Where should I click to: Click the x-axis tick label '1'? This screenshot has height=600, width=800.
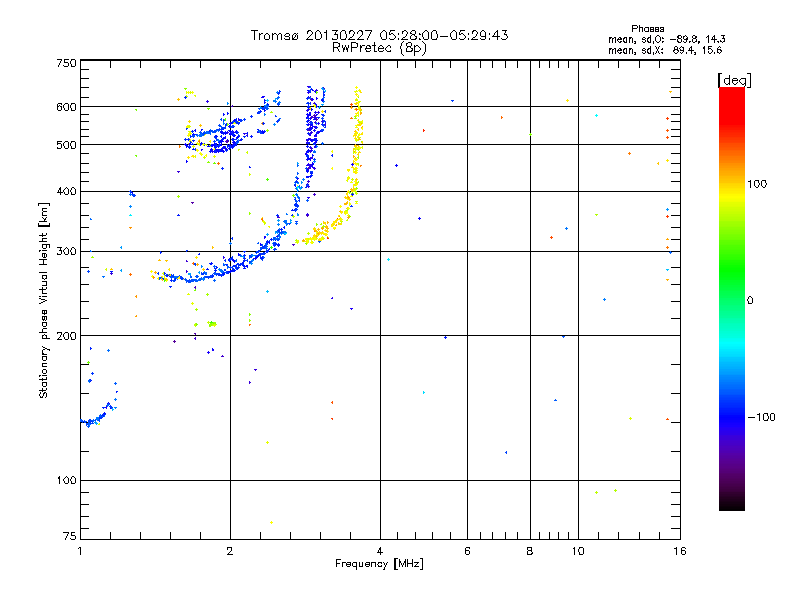coord(80,551)
